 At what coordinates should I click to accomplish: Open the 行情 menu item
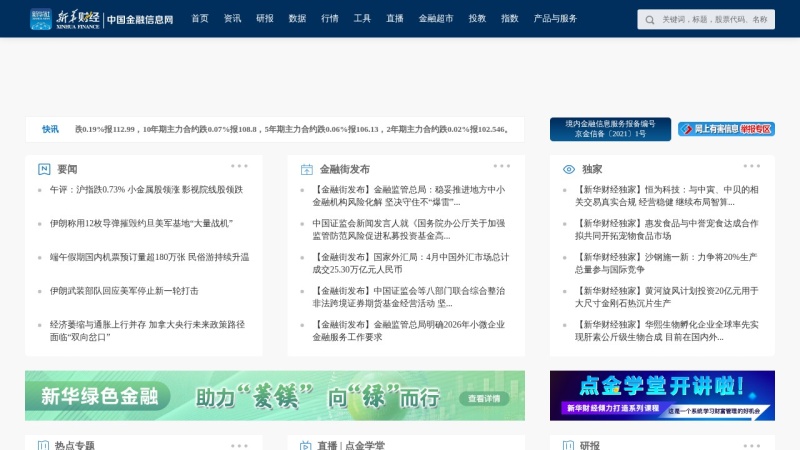click(x=330, y=19)
